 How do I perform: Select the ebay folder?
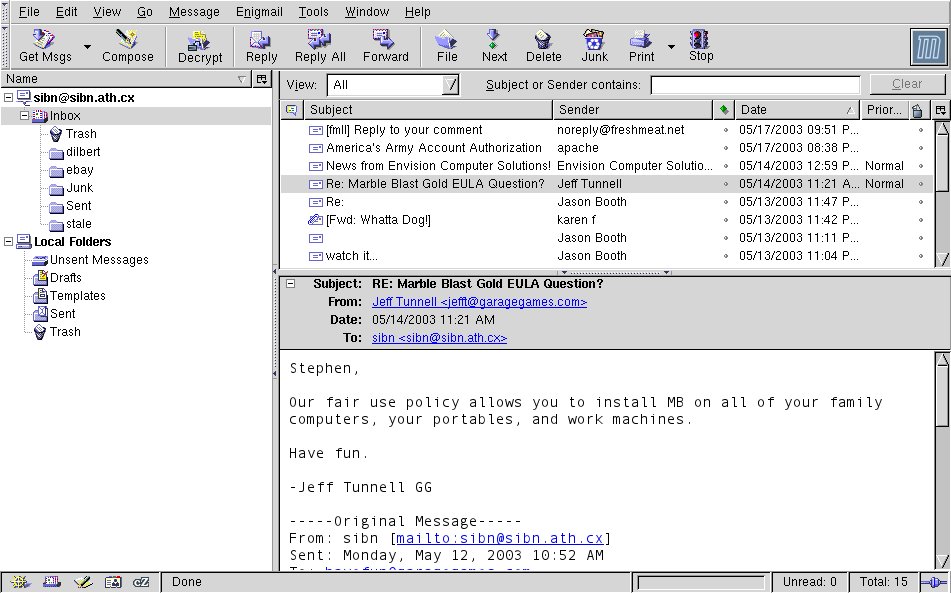click(72, 170)
